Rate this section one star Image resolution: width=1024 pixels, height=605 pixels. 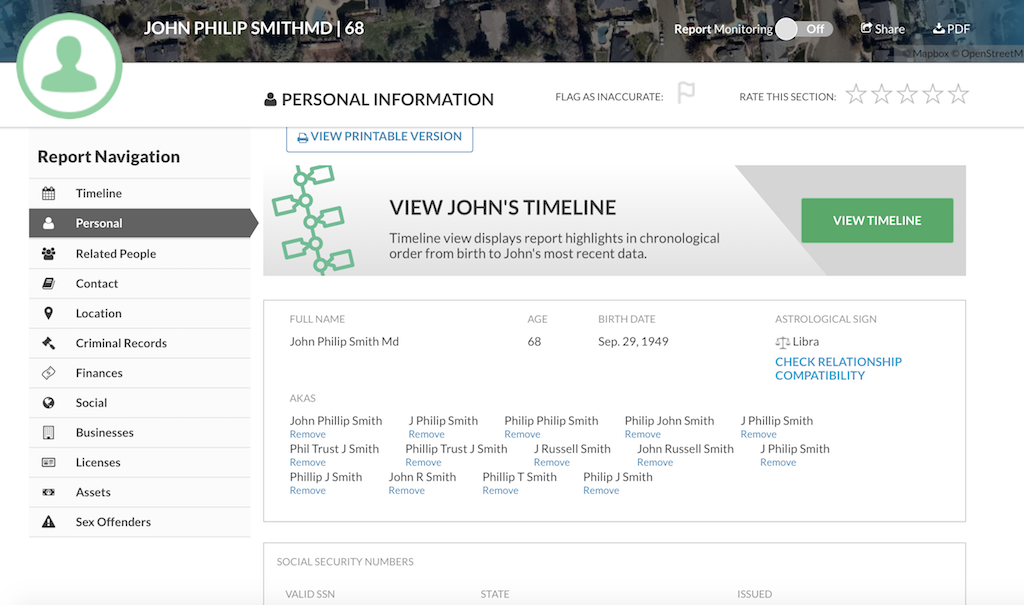(x=856, y=95)
